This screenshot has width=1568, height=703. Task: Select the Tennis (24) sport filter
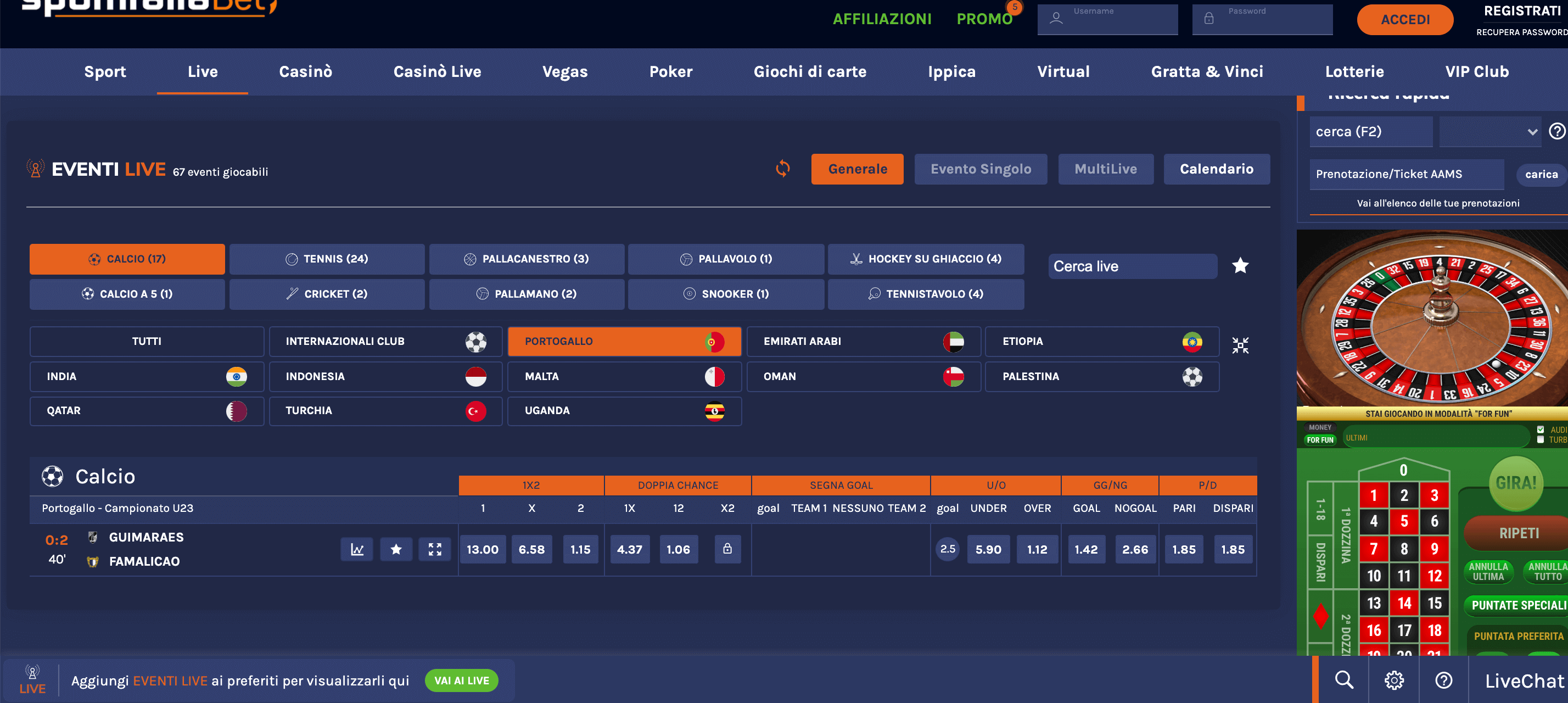point(327,259)
